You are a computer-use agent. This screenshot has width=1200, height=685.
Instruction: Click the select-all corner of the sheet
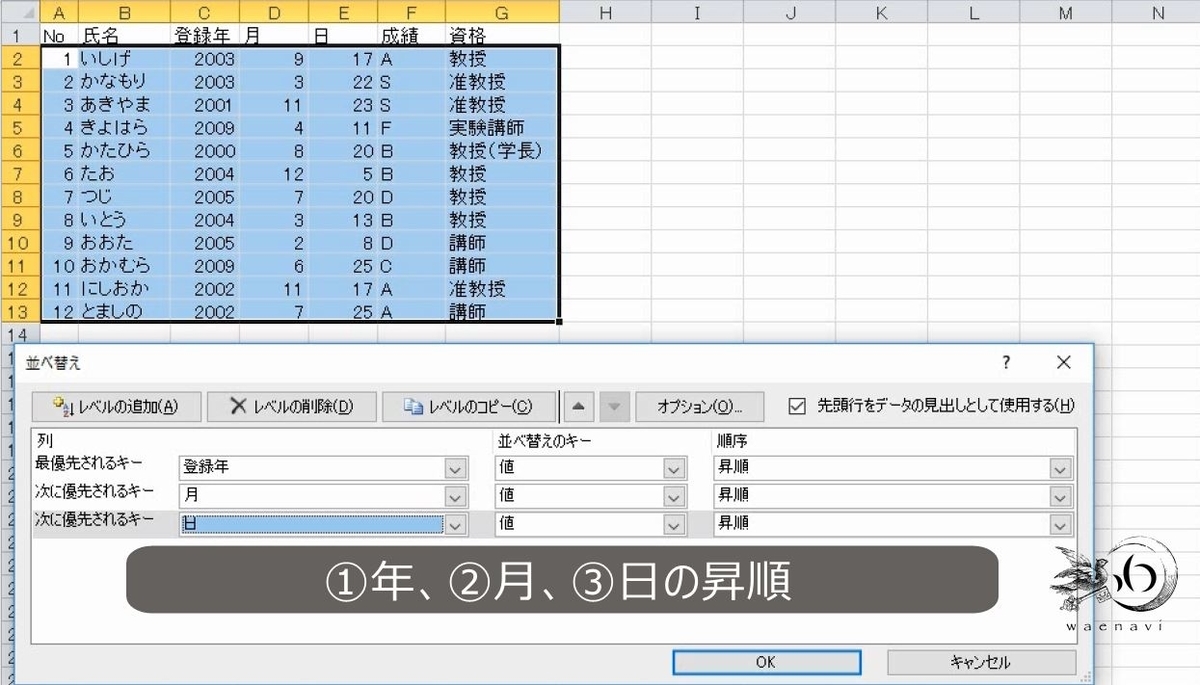tap(20, 12)
